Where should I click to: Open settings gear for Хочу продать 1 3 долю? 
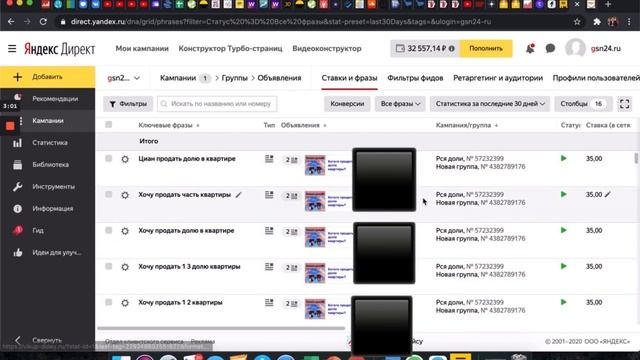point(125,267)
